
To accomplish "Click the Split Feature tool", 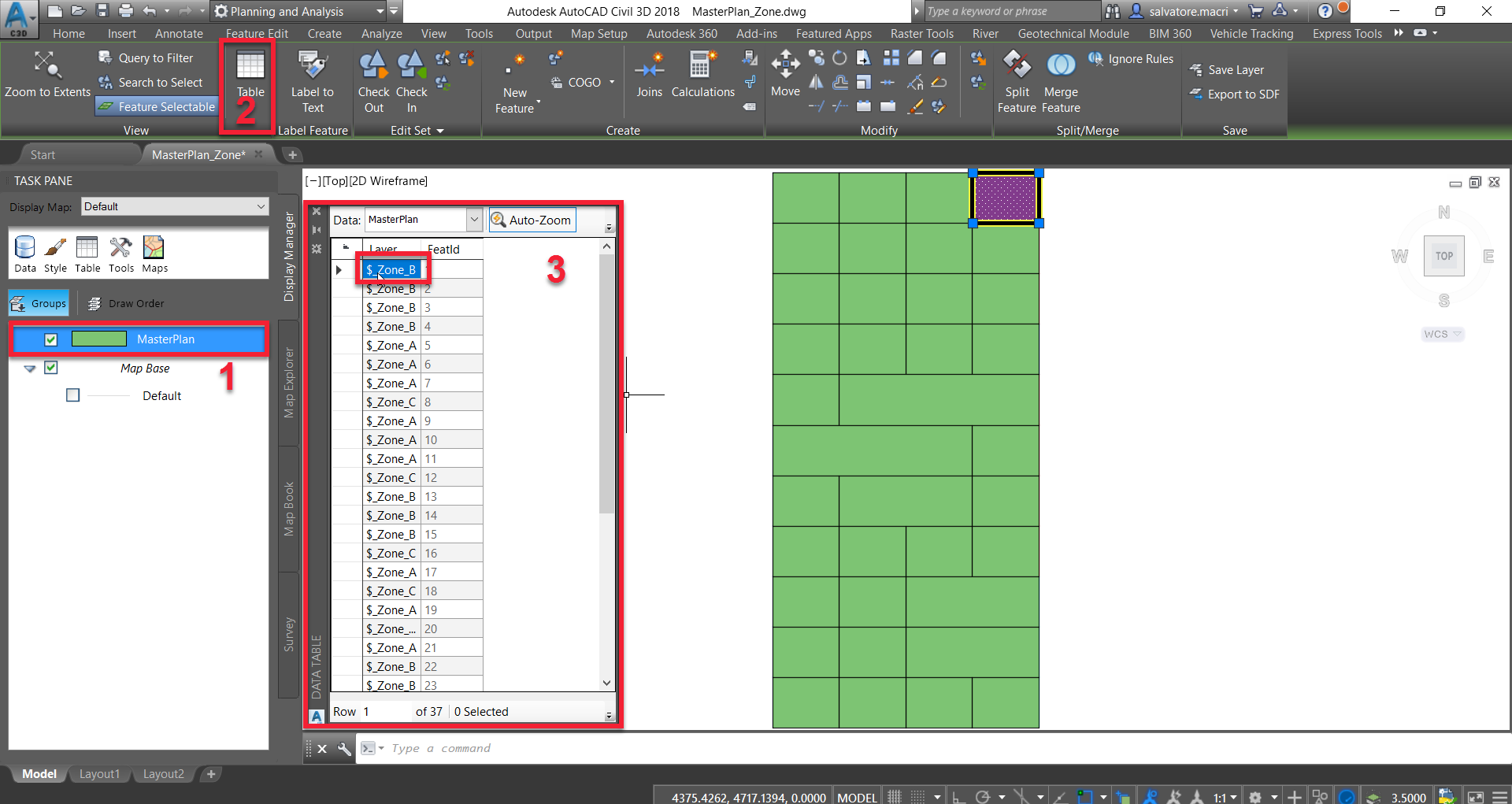I will (1016, 79).
